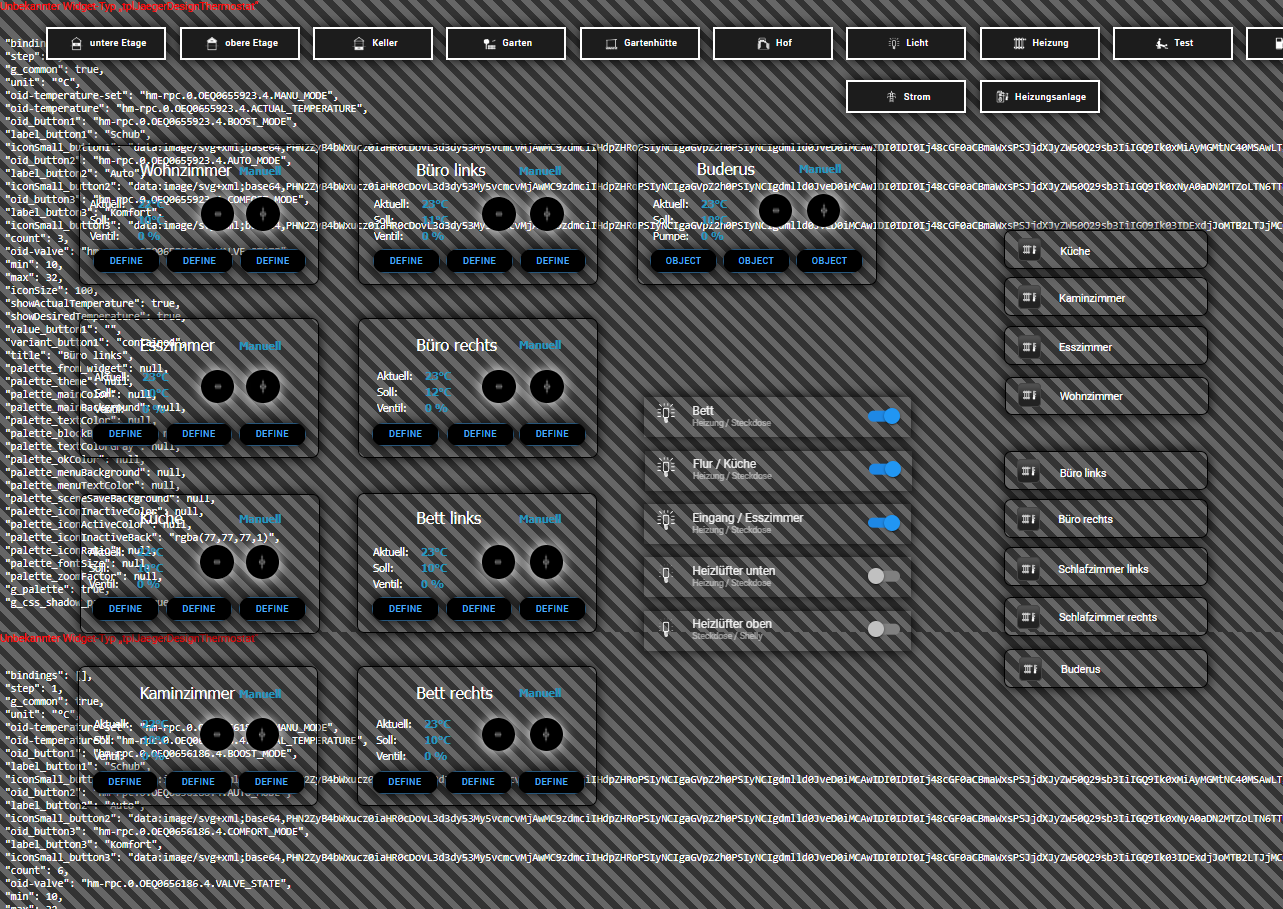This screenshot has height=909, width=1283.
Task: Click the Garten plant icon
Action: (x=489, y=44)
